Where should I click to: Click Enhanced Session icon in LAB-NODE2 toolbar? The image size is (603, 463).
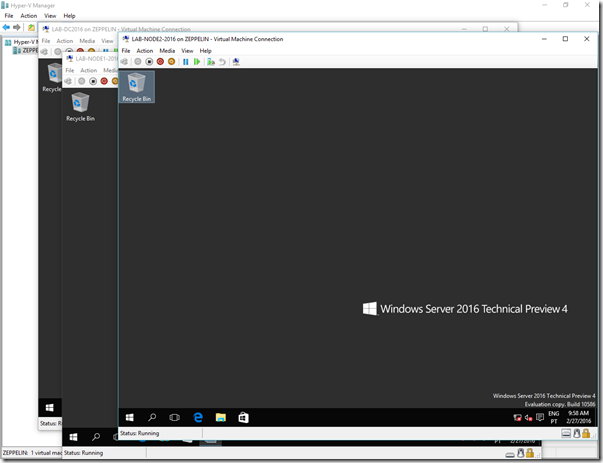[236, 62]
